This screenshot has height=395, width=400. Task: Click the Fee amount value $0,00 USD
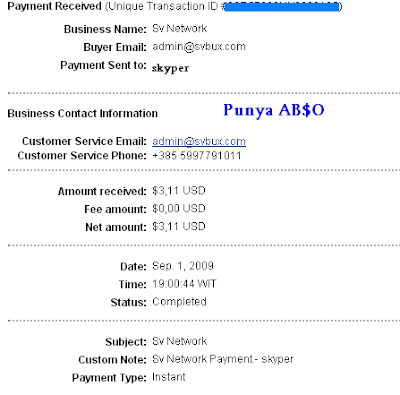pos(179,209)
